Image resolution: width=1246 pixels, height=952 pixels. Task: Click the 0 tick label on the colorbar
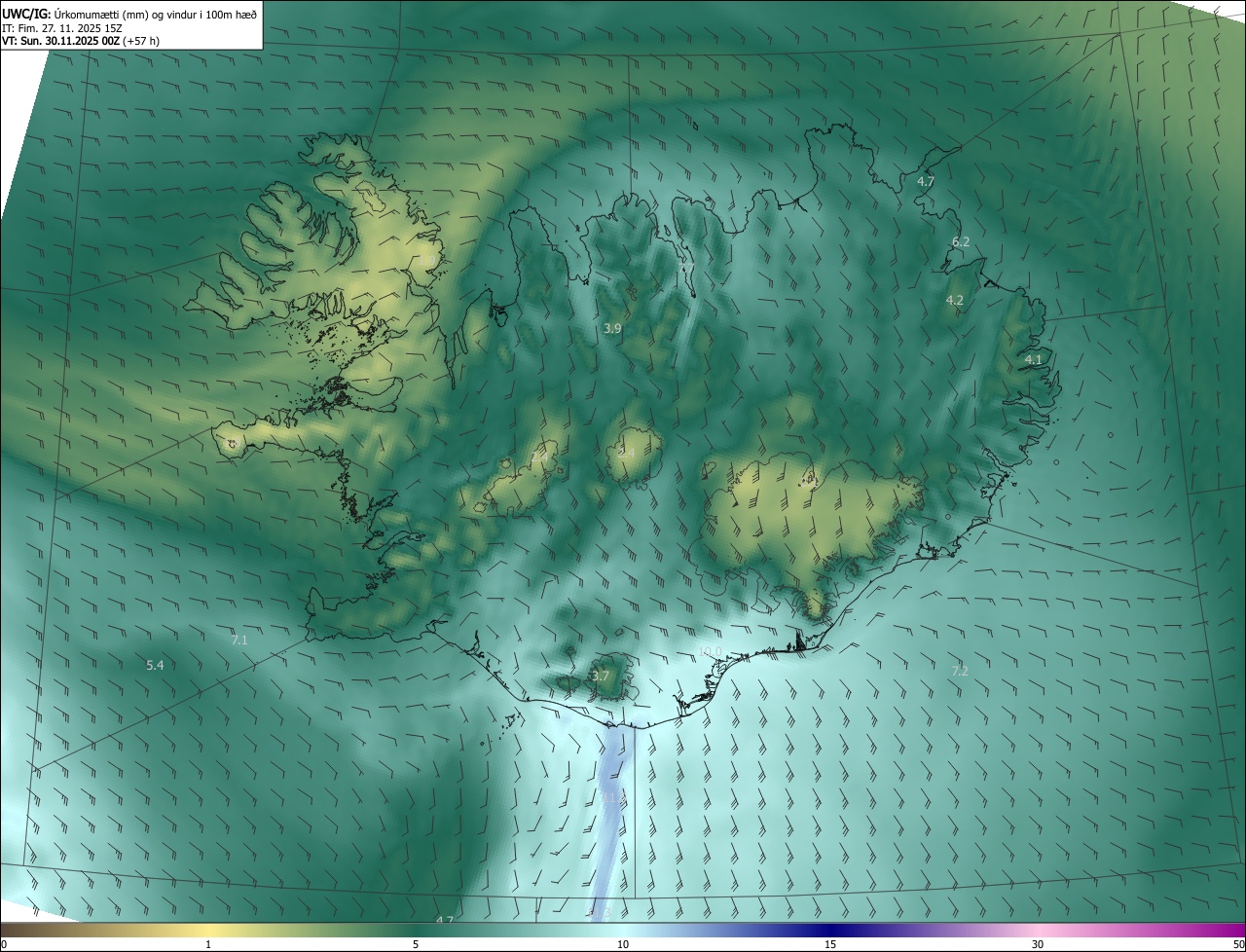click(4, 944)
